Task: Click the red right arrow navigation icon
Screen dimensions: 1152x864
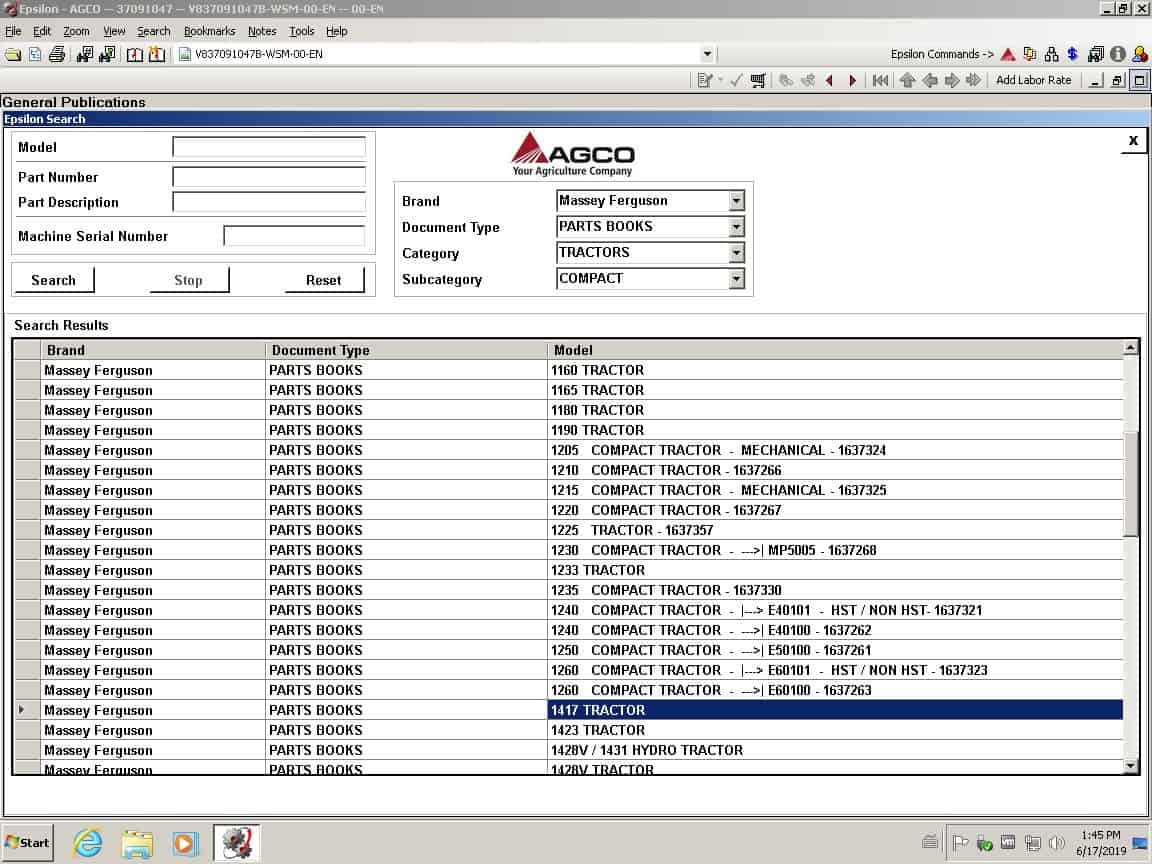Action: (852, 80)
